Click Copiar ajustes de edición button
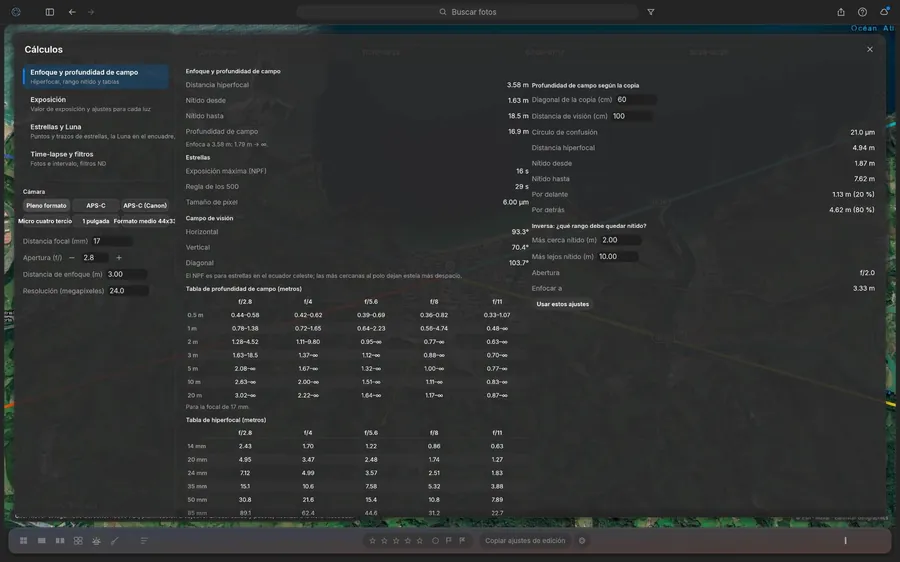900x562 pixels. pos(525,541)
